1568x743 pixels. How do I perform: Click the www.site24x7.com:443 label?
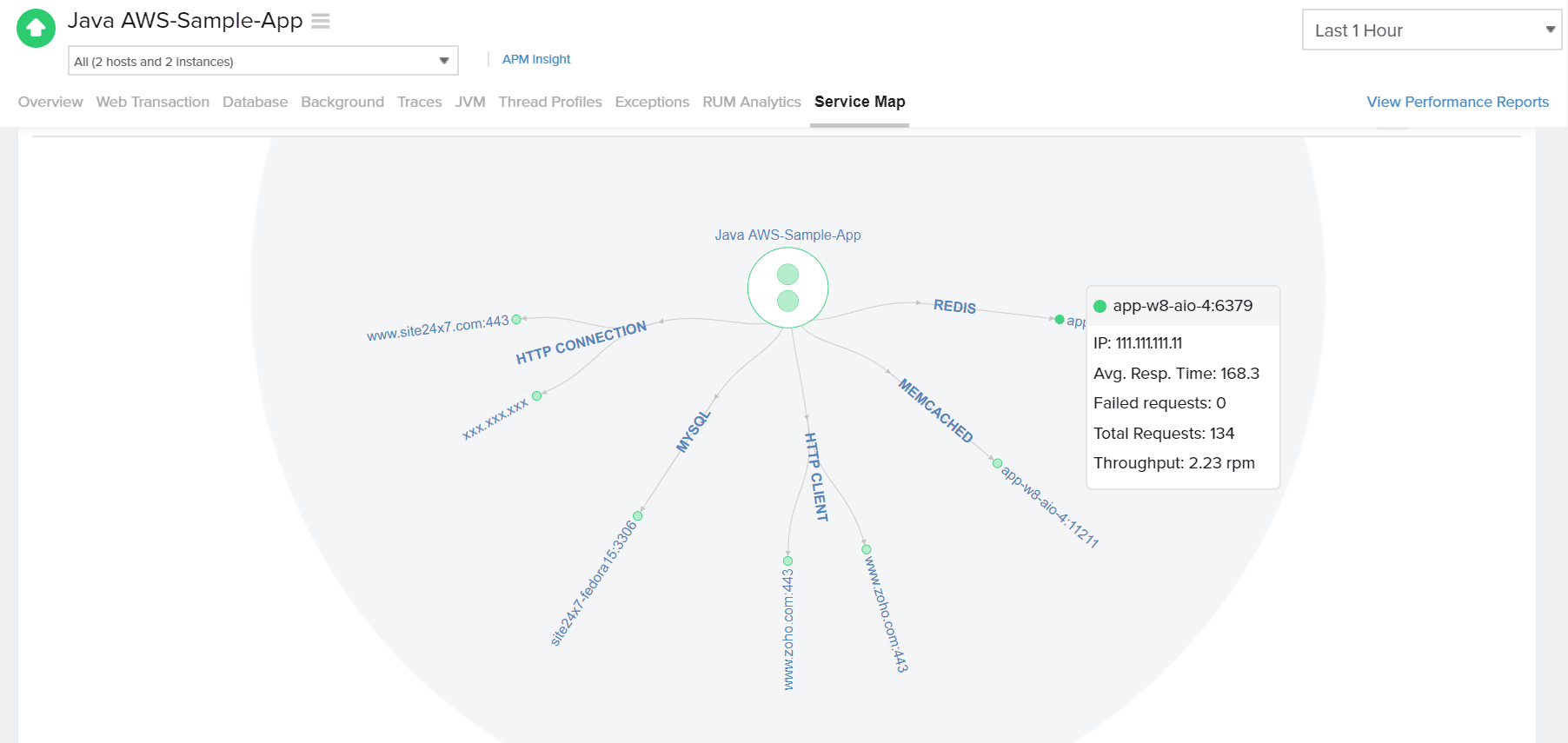pyautogui.click(x=438, y=328)
